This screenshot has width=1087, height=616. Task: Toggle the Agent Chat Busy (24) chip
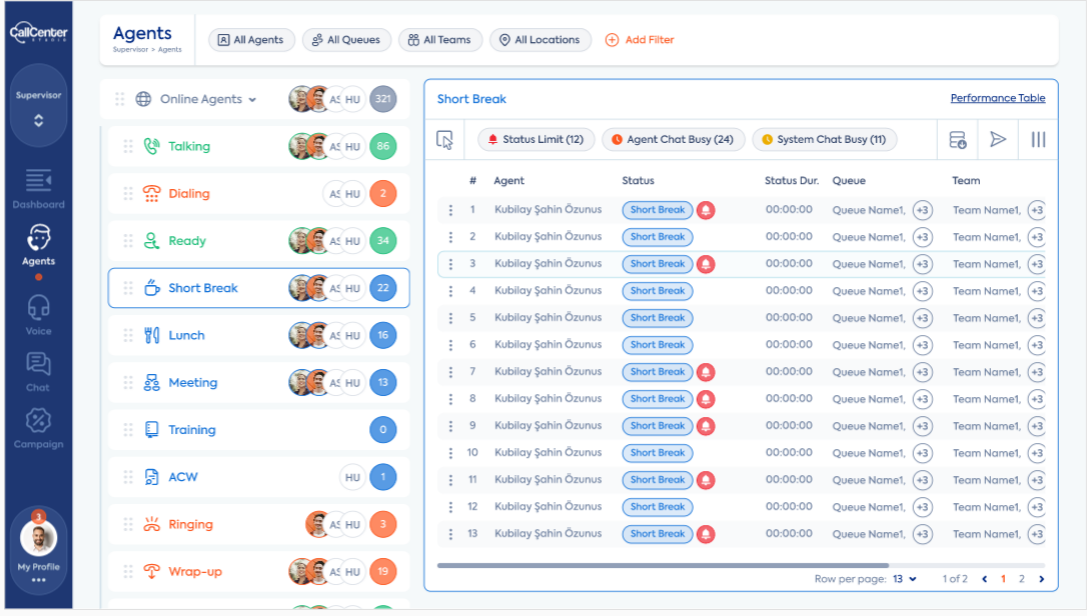[673, 139]
